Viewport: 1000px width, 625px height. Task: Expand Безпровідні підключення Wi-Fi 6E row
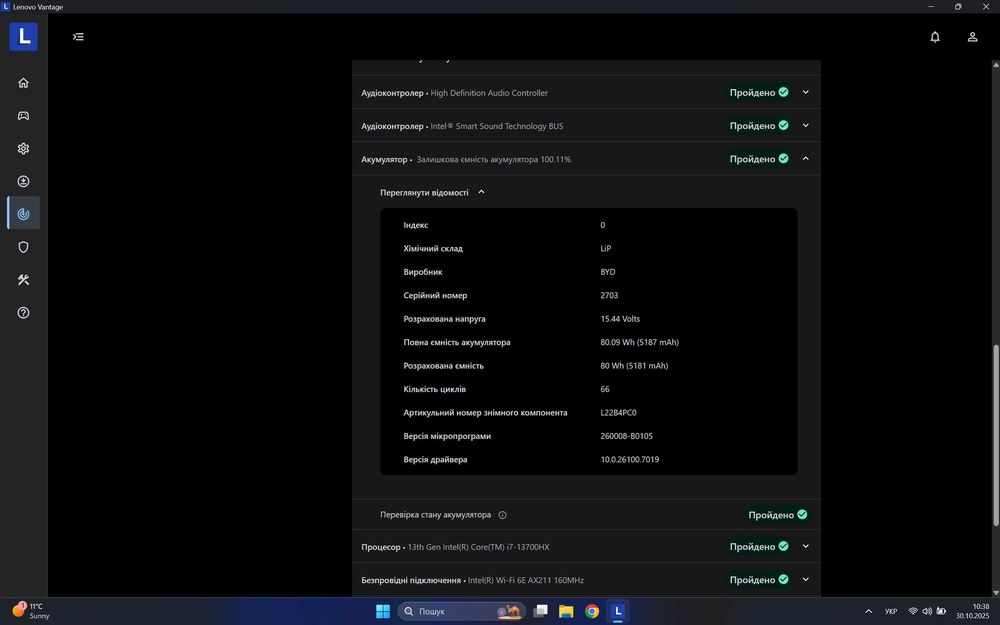[x=805, y=580]
